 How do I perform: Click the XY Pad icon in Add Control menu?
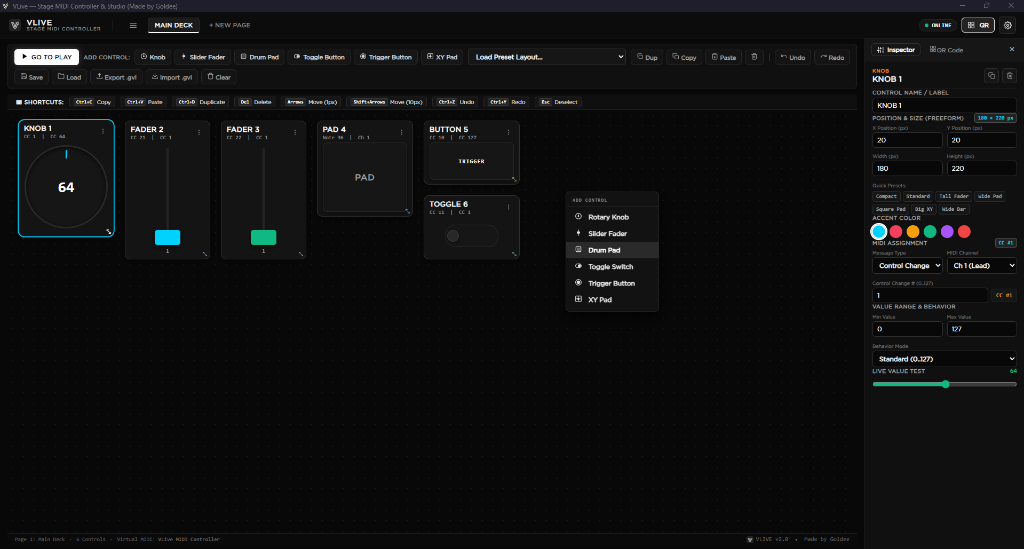point(578,299)
